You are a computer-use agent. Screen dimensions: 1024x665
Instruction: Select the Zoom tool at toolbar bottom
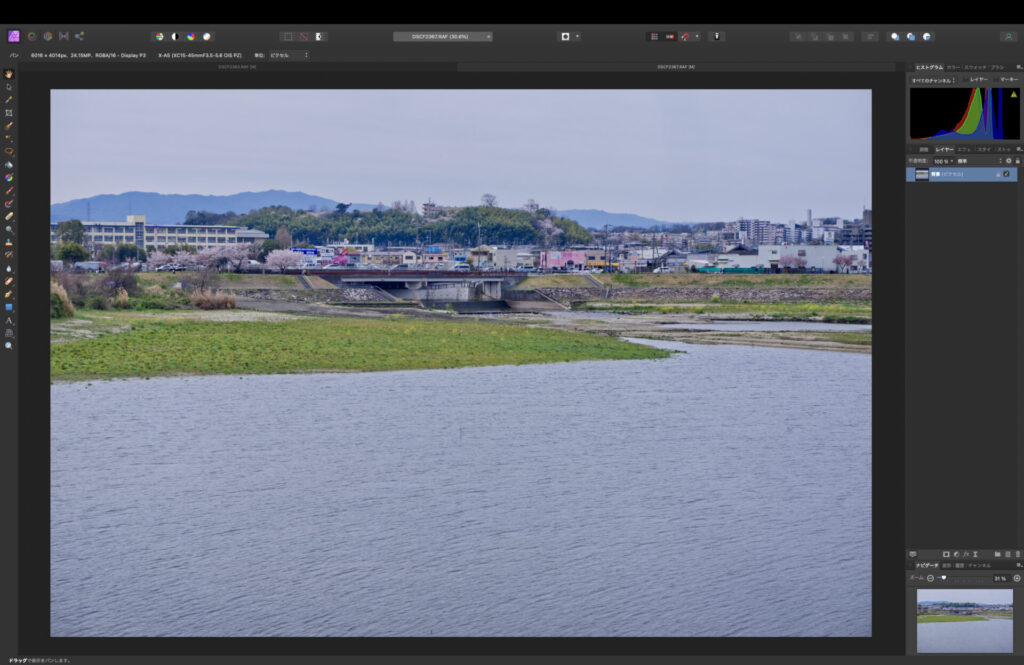[x=9, y=346]
